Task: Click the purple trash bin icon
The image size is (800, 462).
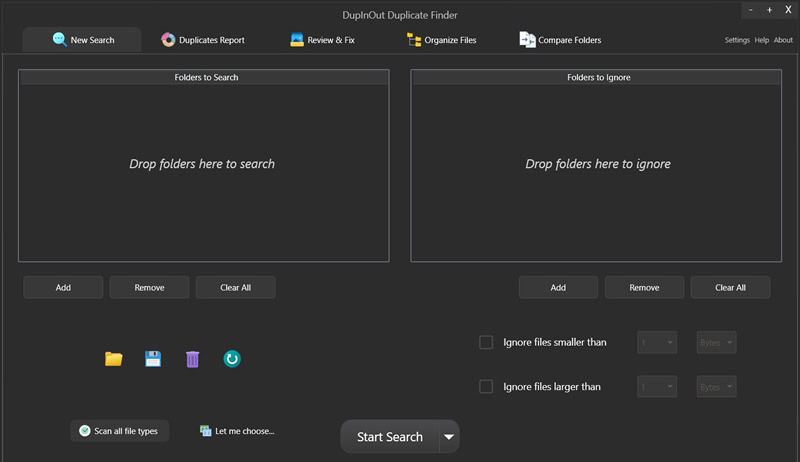Action: coord(192,359)
